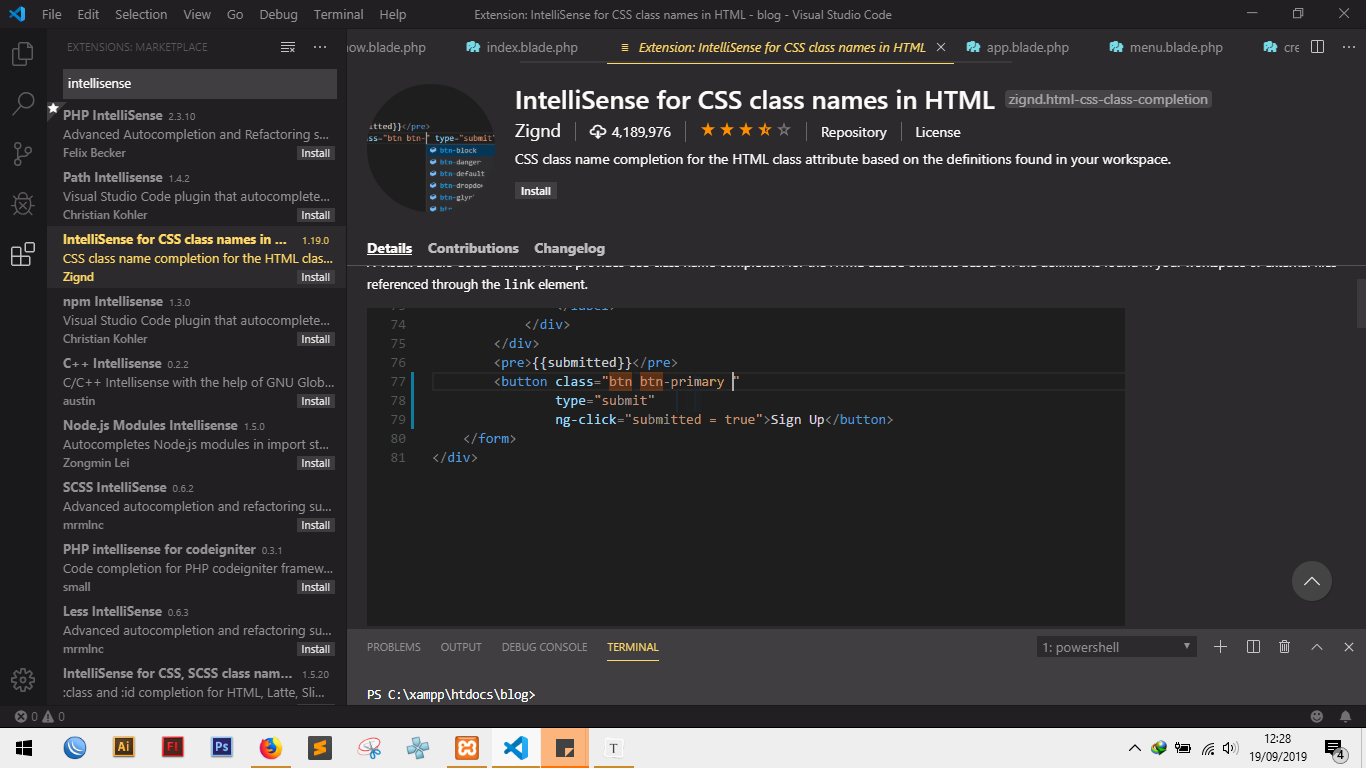
Task: Open the Contributions tab
Action: [x=473, y=248]
